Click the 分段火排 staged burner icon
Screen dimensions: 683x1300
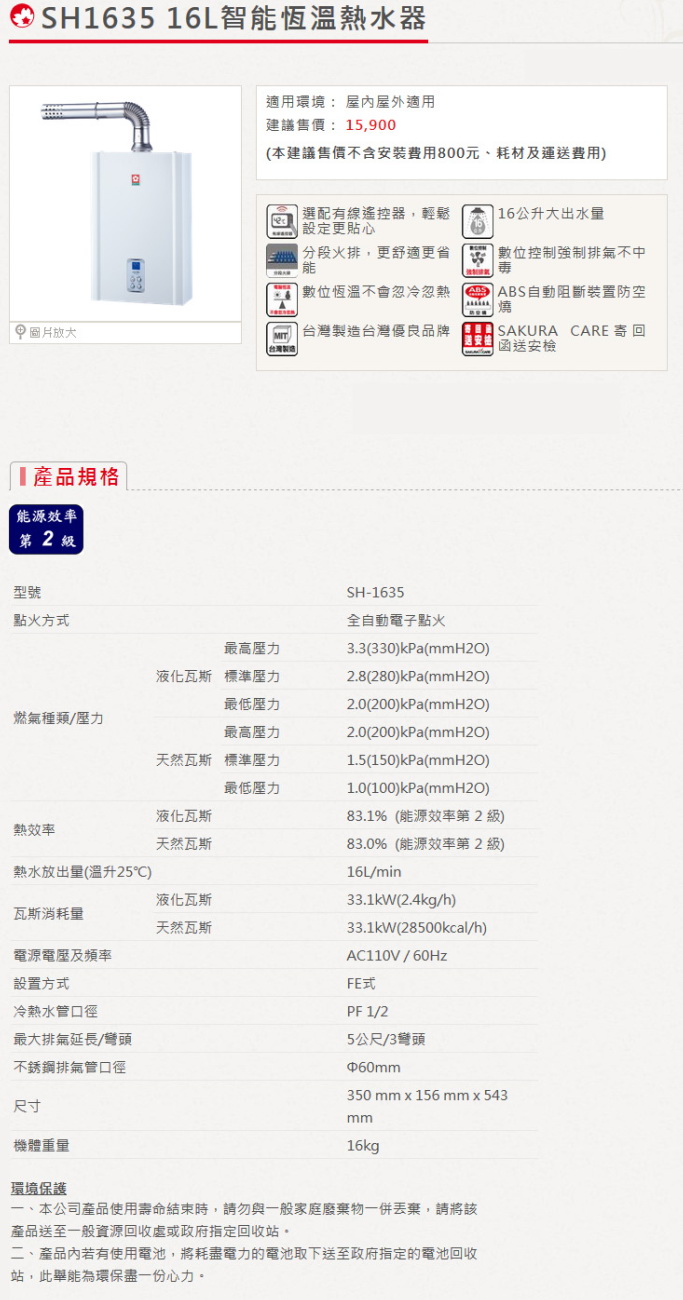(x=282, y=260)
